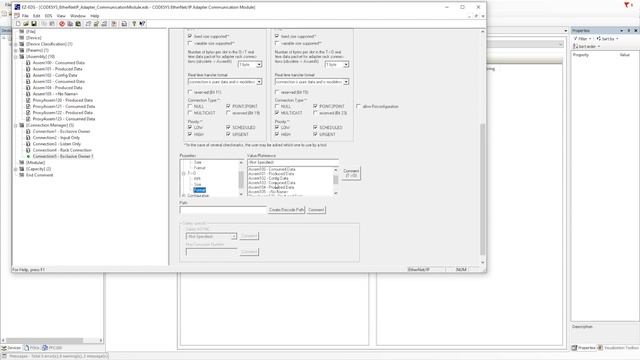The width and height of the screenshot is (640, 360).
Task: Click the Comment button beside Path field
Action: 316,210
